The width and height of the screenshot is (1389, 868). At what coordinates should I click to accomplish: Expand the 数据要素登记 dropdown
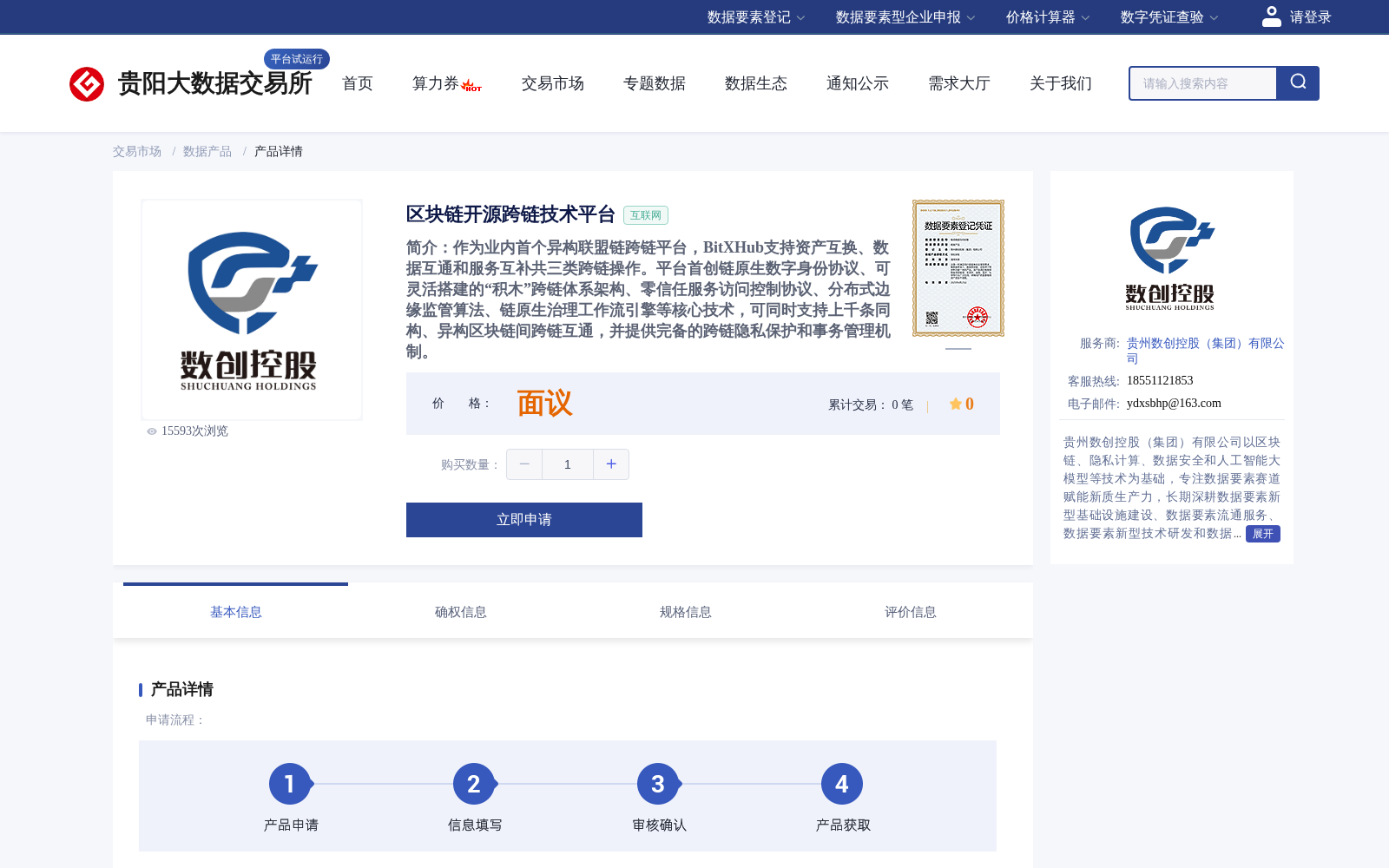(x=756, y=17)
